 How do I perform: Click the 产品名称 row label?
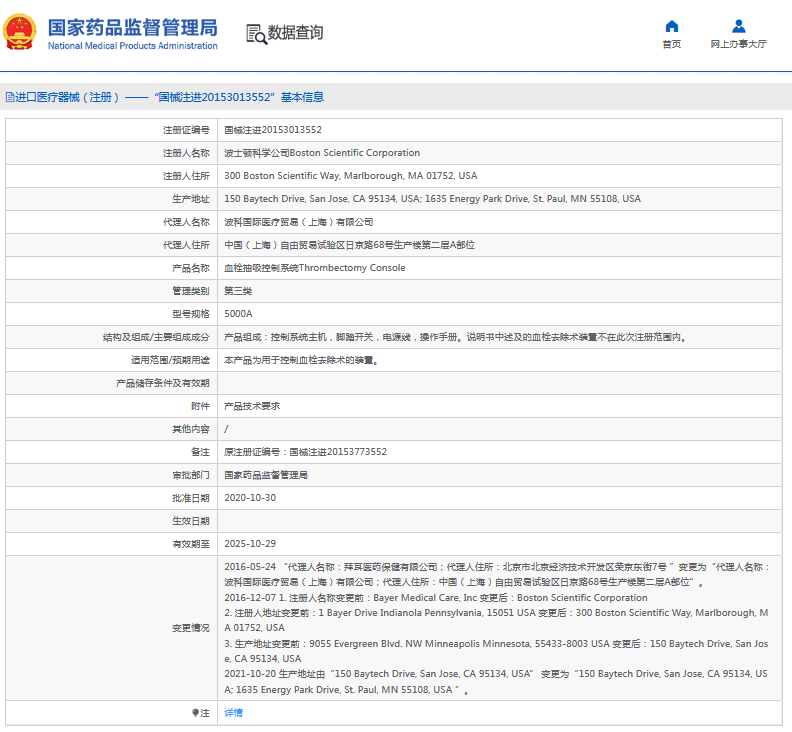(190, 268)
